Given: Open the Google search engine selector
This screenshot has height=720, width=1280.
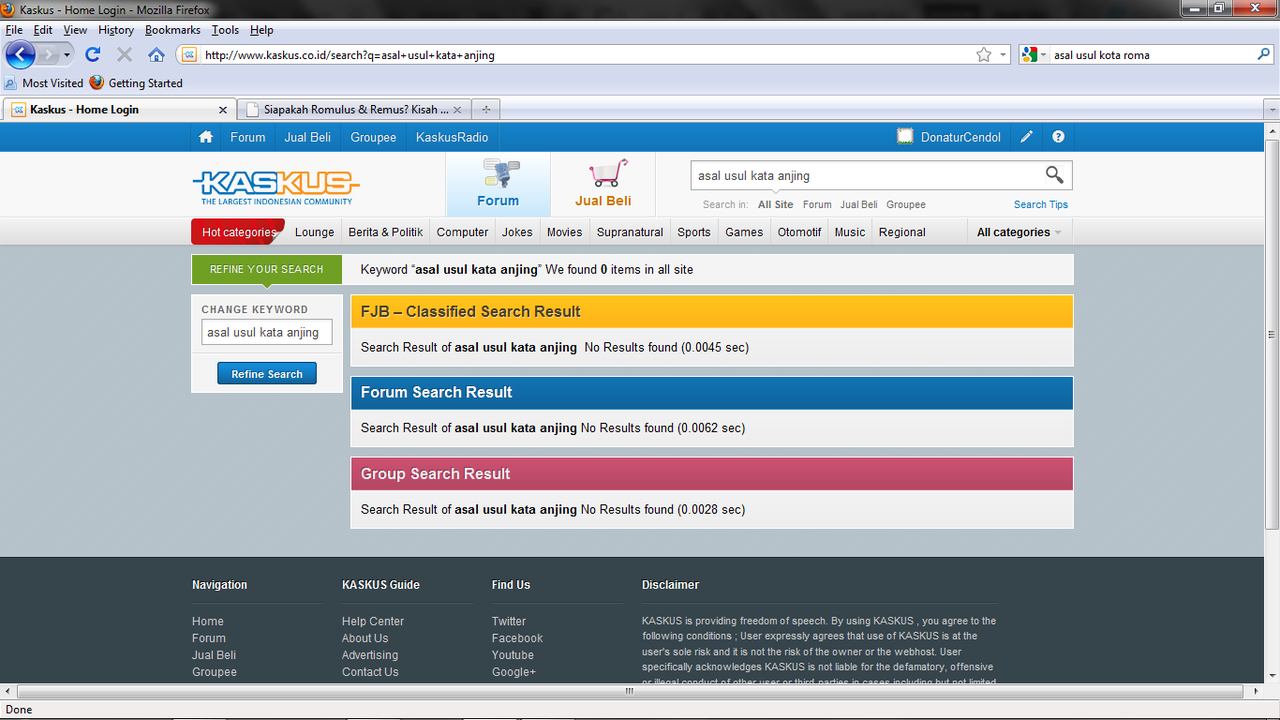Looking at the screenshot, I should tap(1035, 55).
